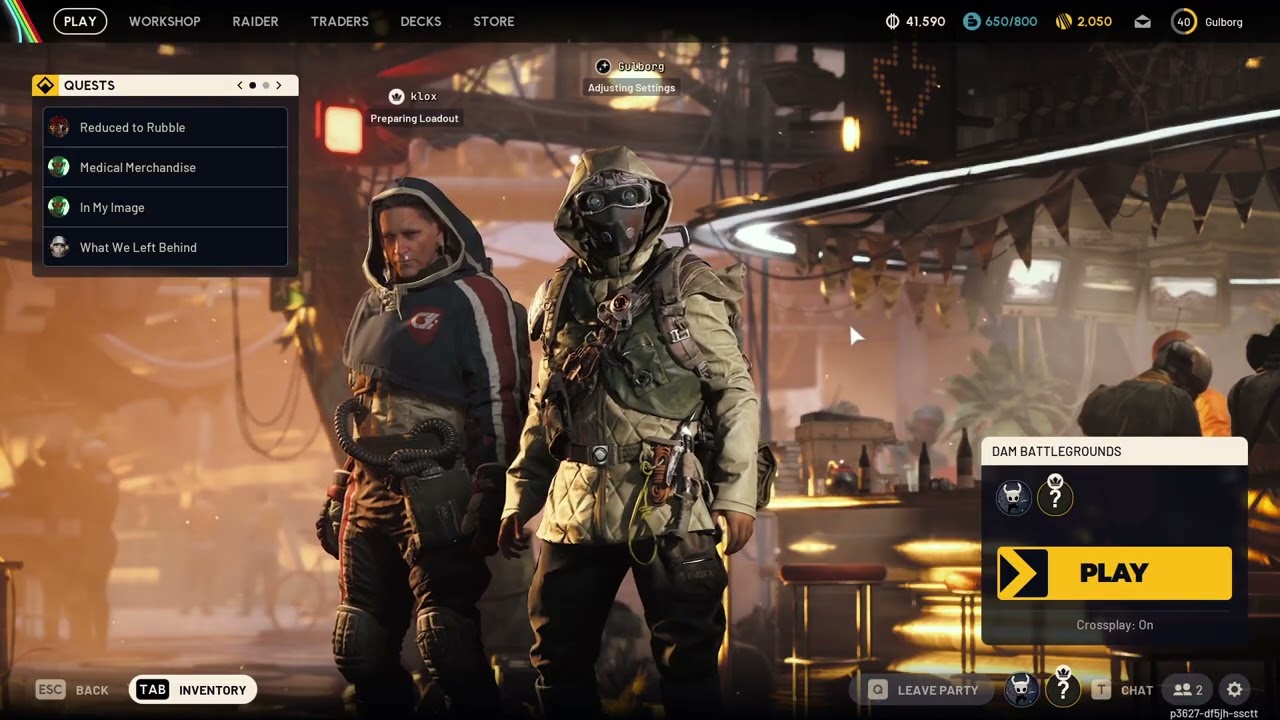Click the level 40 progress ring
The width and height of the screenshot is (1280, 720).
[1184, 21]
